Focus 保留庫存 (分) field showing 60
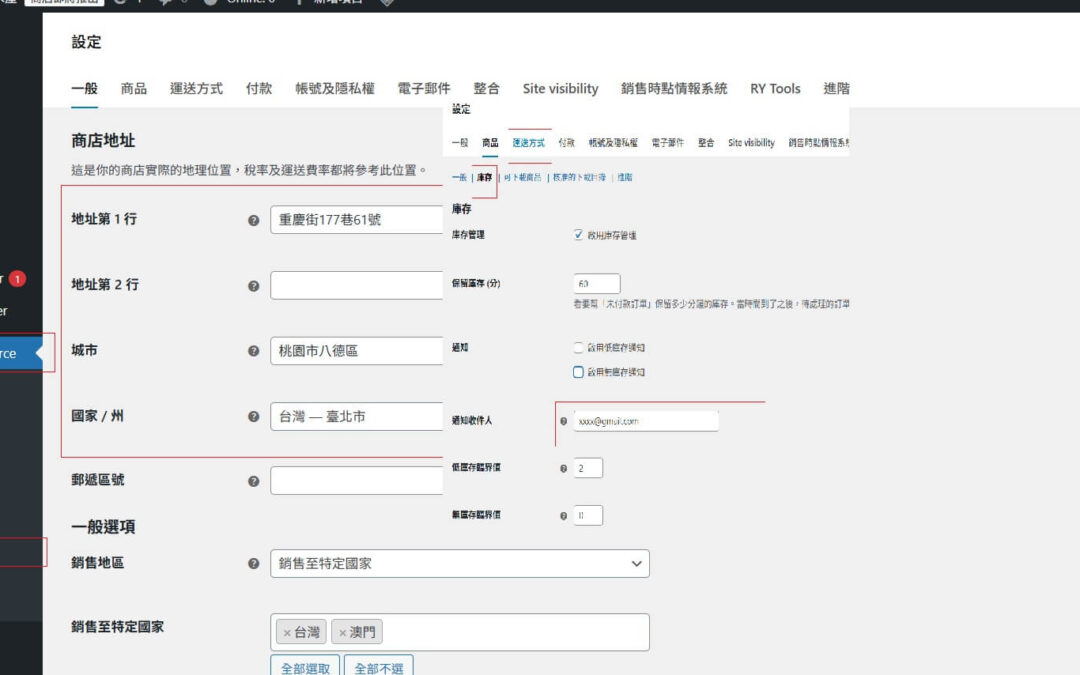Screen dimensions: 1080x675 click(x=596, y=284)
